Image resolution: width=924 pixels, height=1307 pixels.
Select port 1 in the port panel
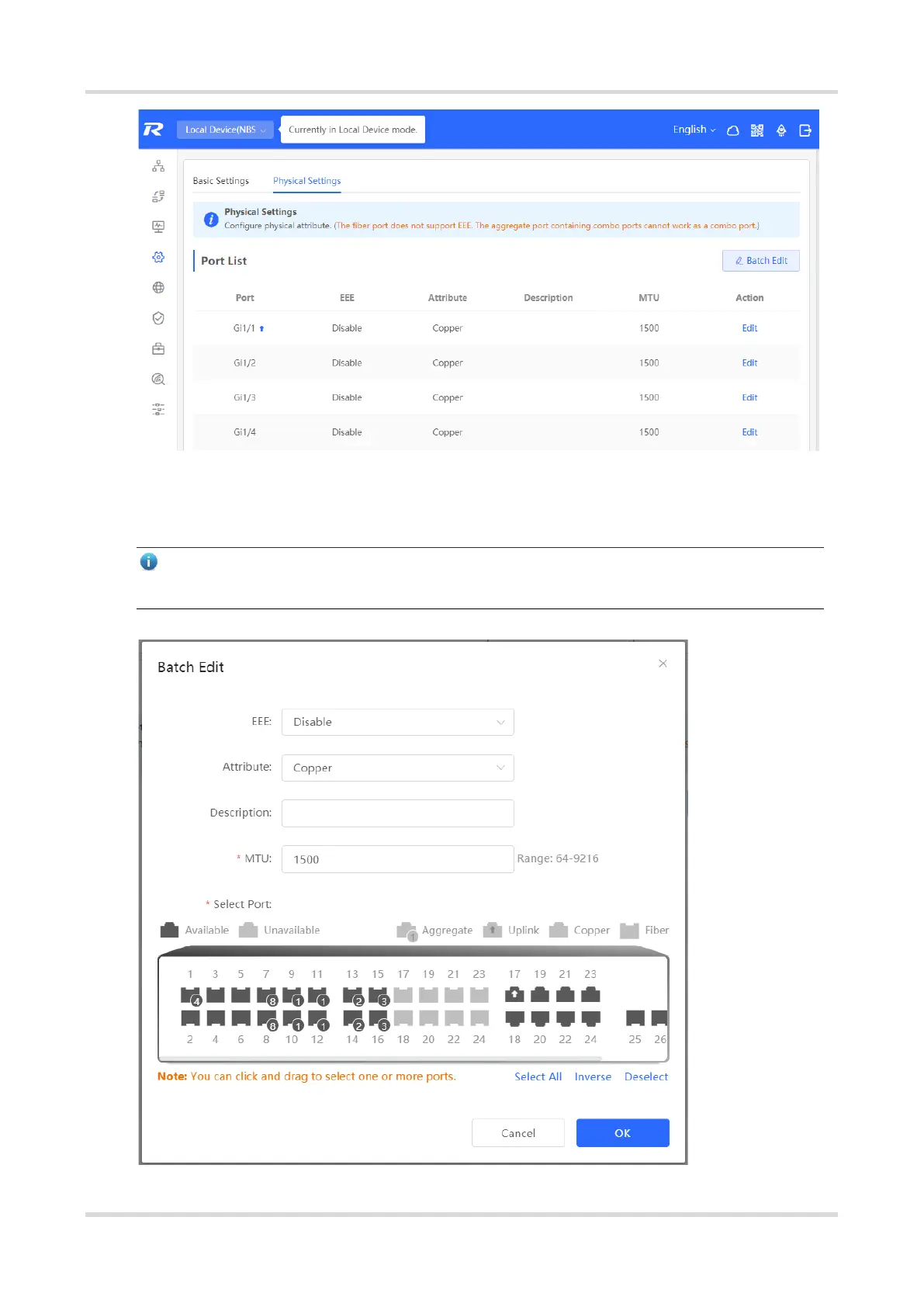(190, 995)
